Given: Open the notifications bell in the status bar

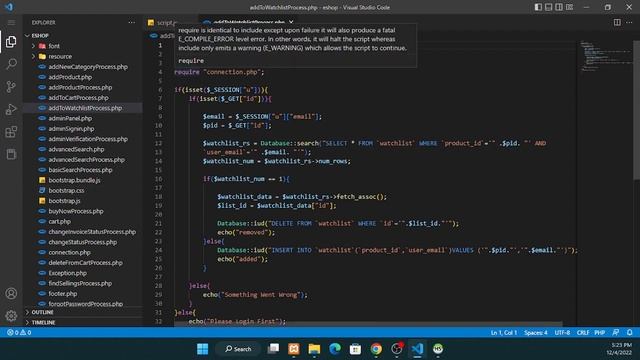Looking at the screenshot, I should [x=630, y=333].
